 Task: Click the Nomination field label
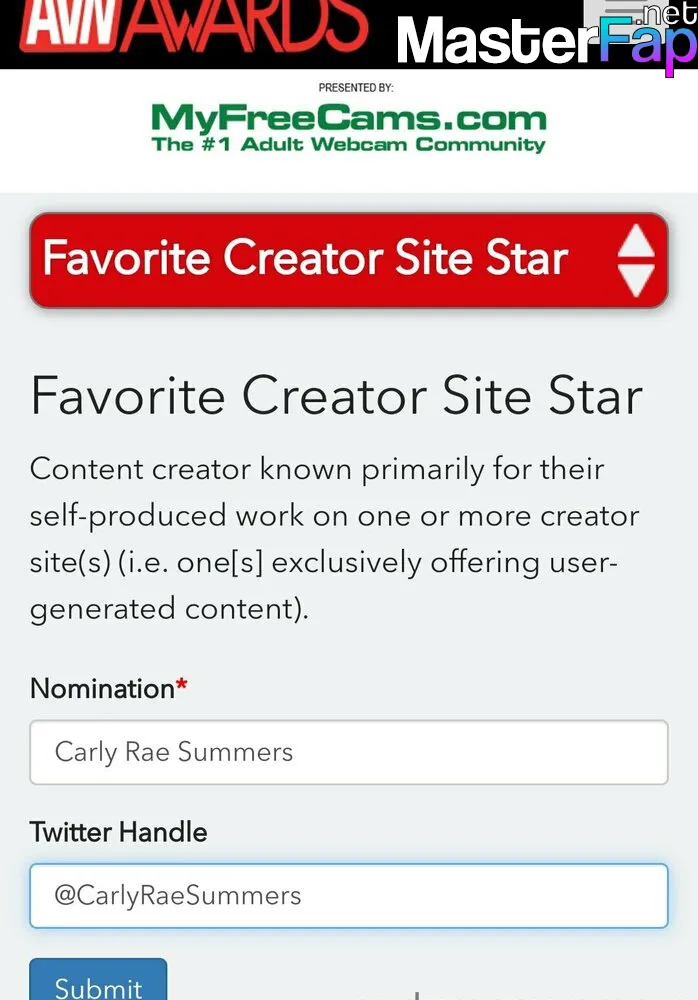(102, 689)
